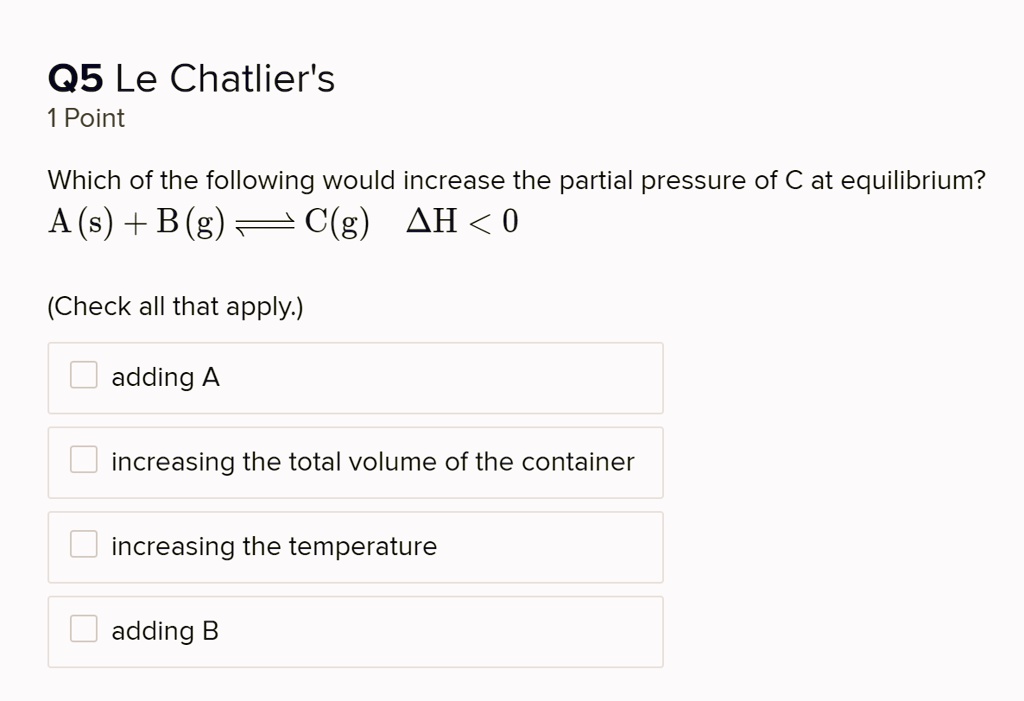Click the question prompt about partial pressure
The image size is (1024, 701).
(516, 180)
